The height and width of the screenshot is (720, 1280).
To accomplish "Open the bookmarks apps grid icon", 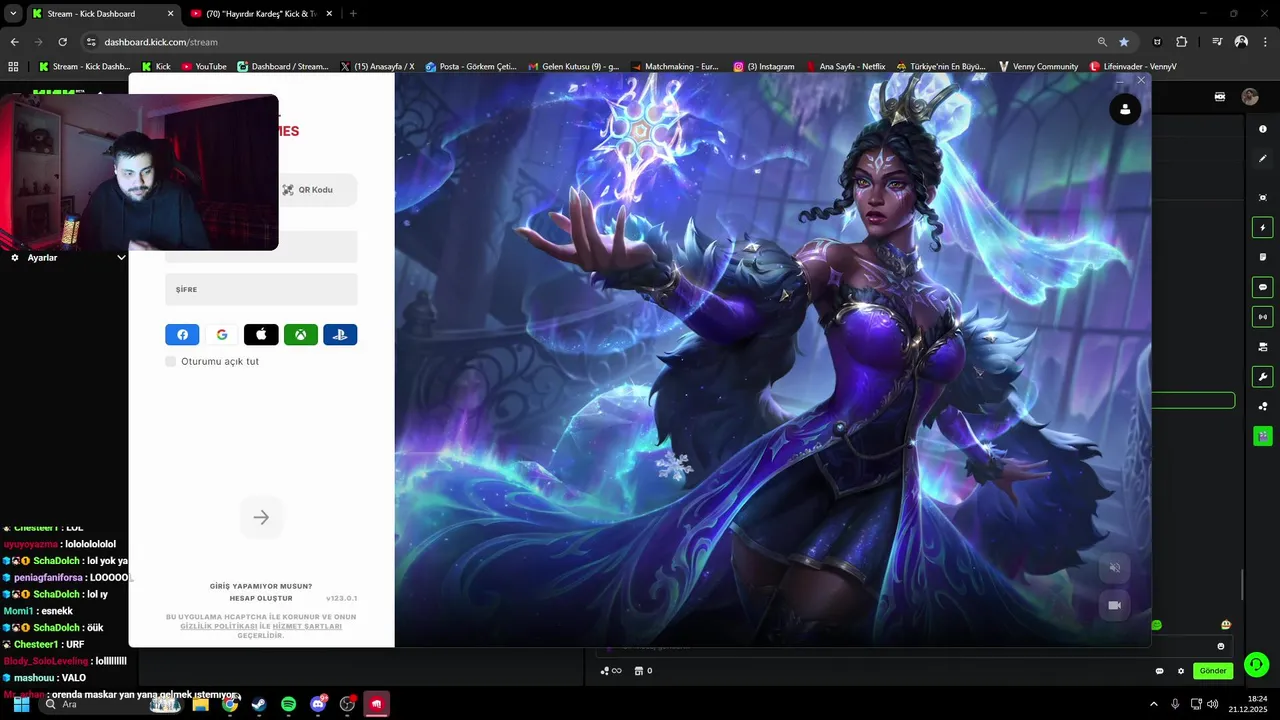I will tap(13, 67).
